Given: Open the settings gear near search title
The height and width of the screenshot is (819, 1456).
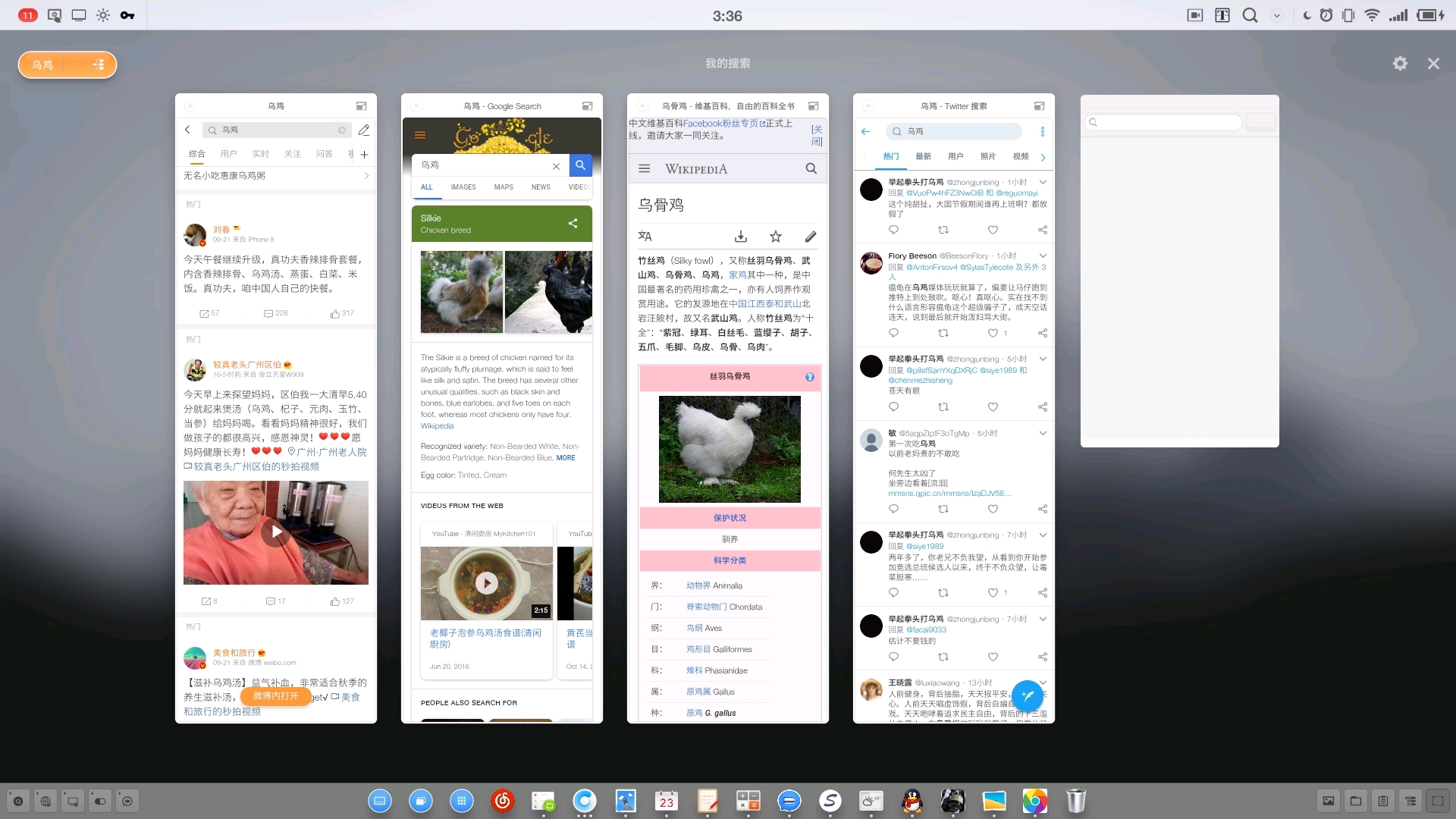Looking at the screenshot, I should pos(1400,64).
